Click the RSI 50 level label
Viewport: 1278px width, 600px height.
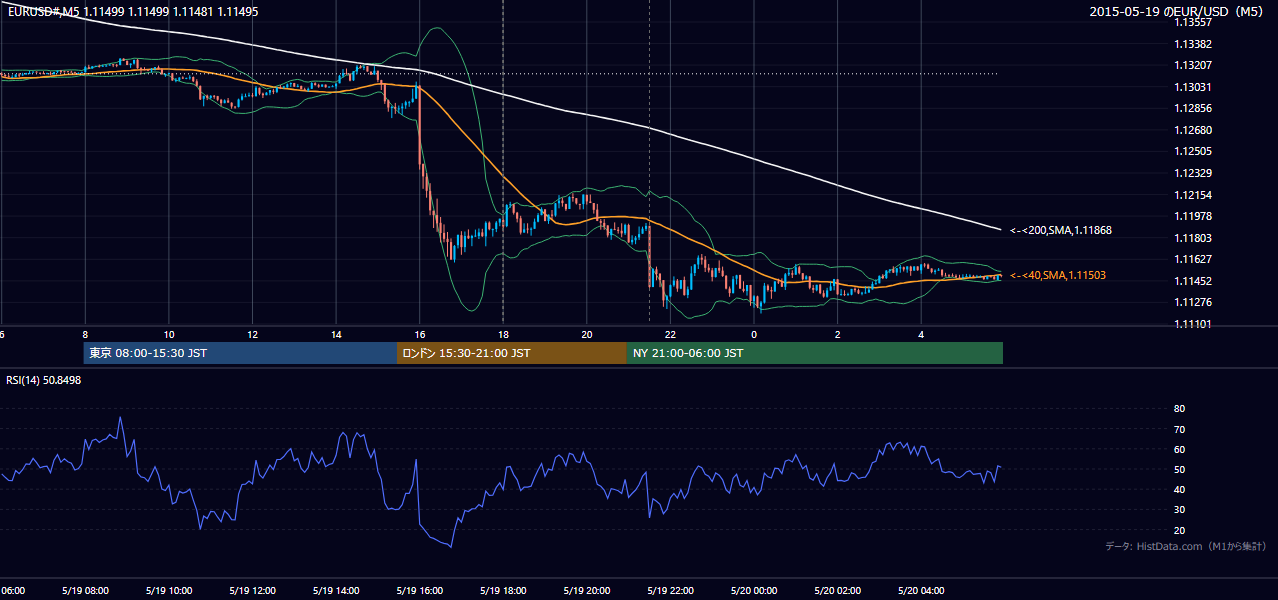(1179, 469)
